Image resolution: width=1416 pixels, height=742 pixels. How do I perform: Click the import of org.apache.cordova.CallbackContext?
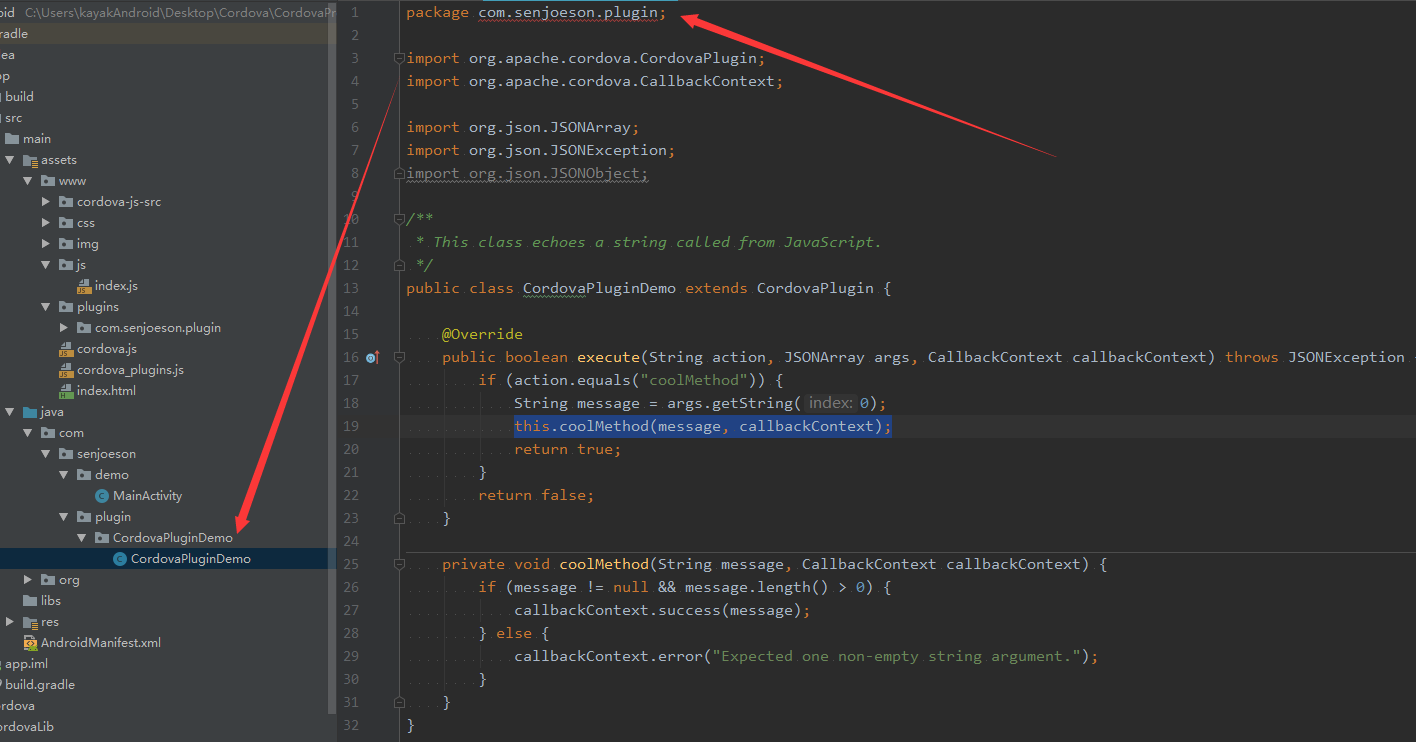[595, 81]
